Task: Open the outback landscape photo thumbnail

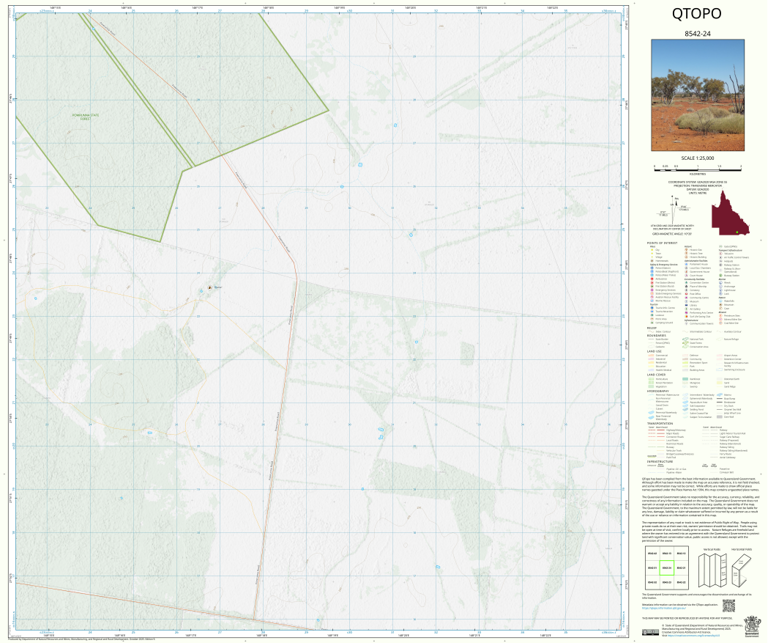Action: [698, 95]
